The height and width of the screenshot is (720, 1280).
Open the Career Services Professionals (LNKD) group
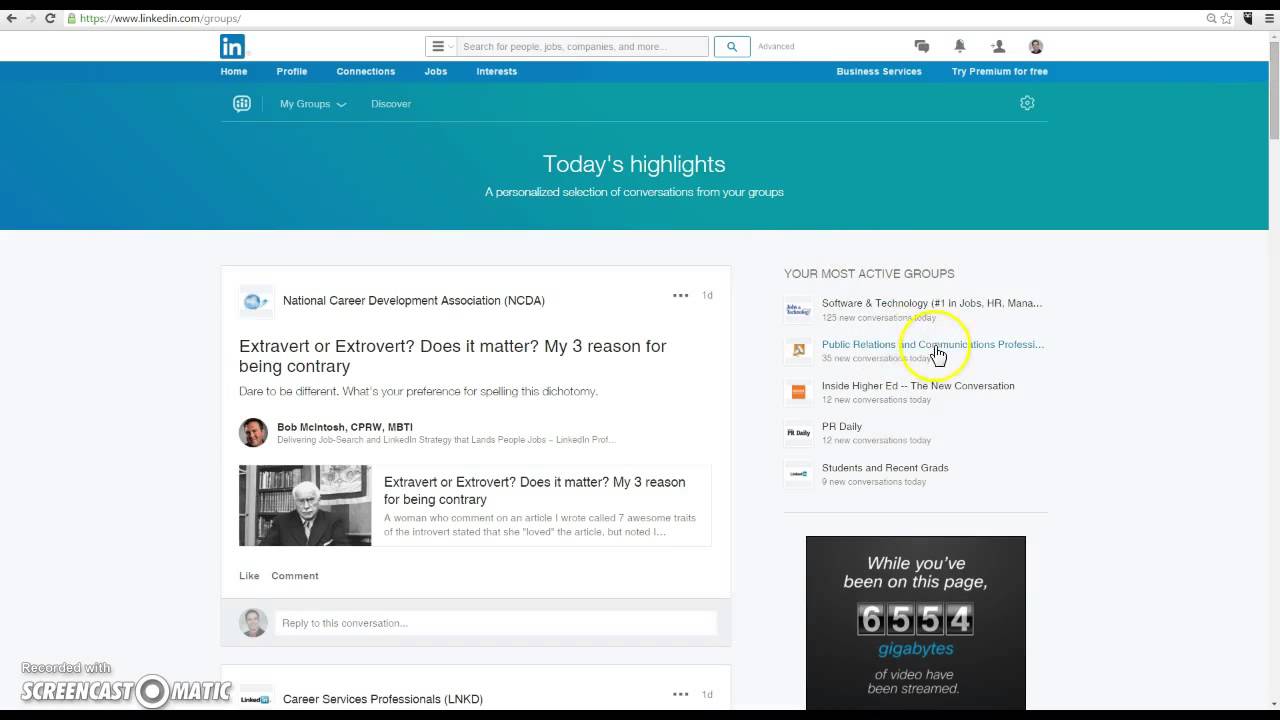click(x=383, y=699)
